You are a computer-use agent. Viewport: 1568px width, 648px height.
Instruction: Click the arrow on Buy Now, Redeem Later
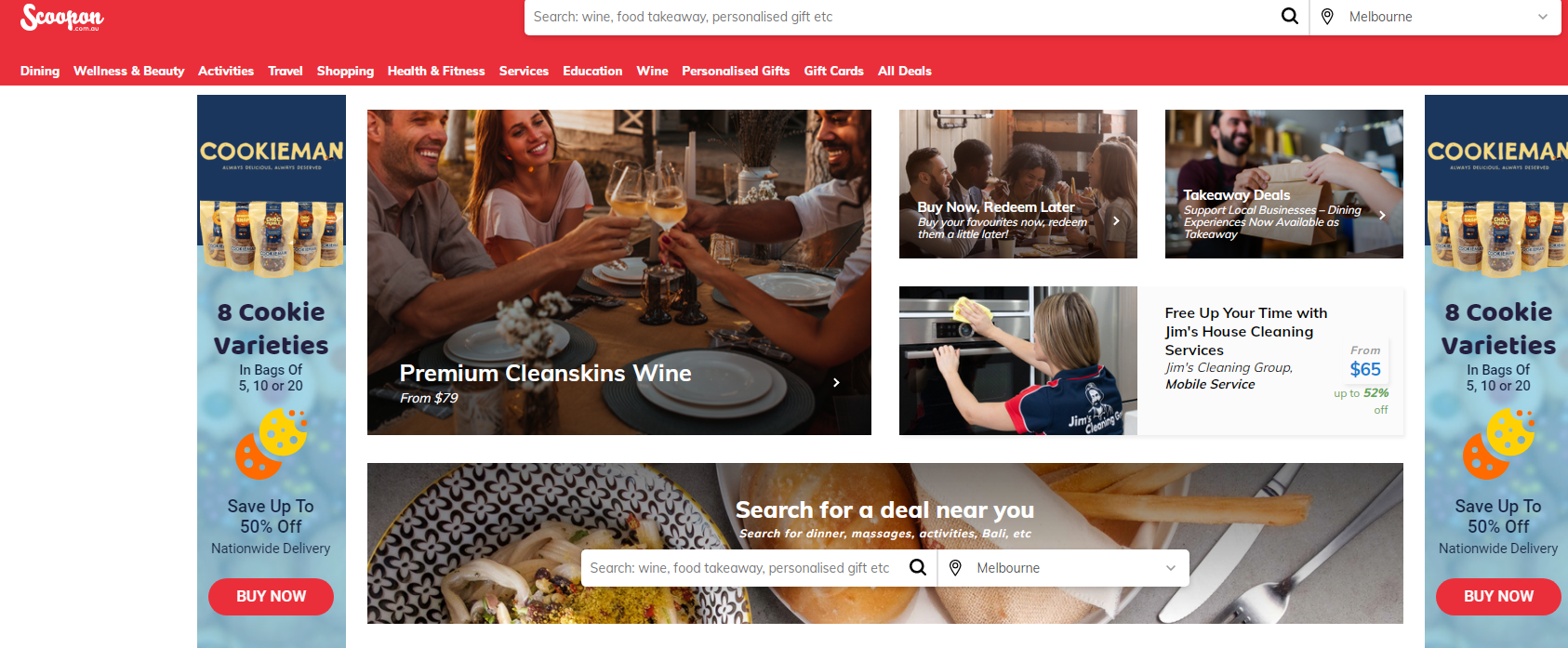(1116, 220)
